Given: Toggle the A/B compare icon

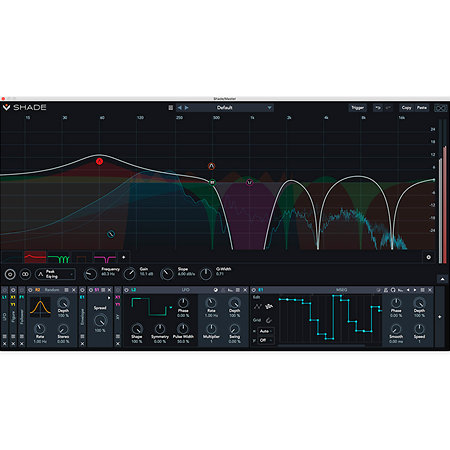Looking at the screenshot, I should tap(440, 108).
